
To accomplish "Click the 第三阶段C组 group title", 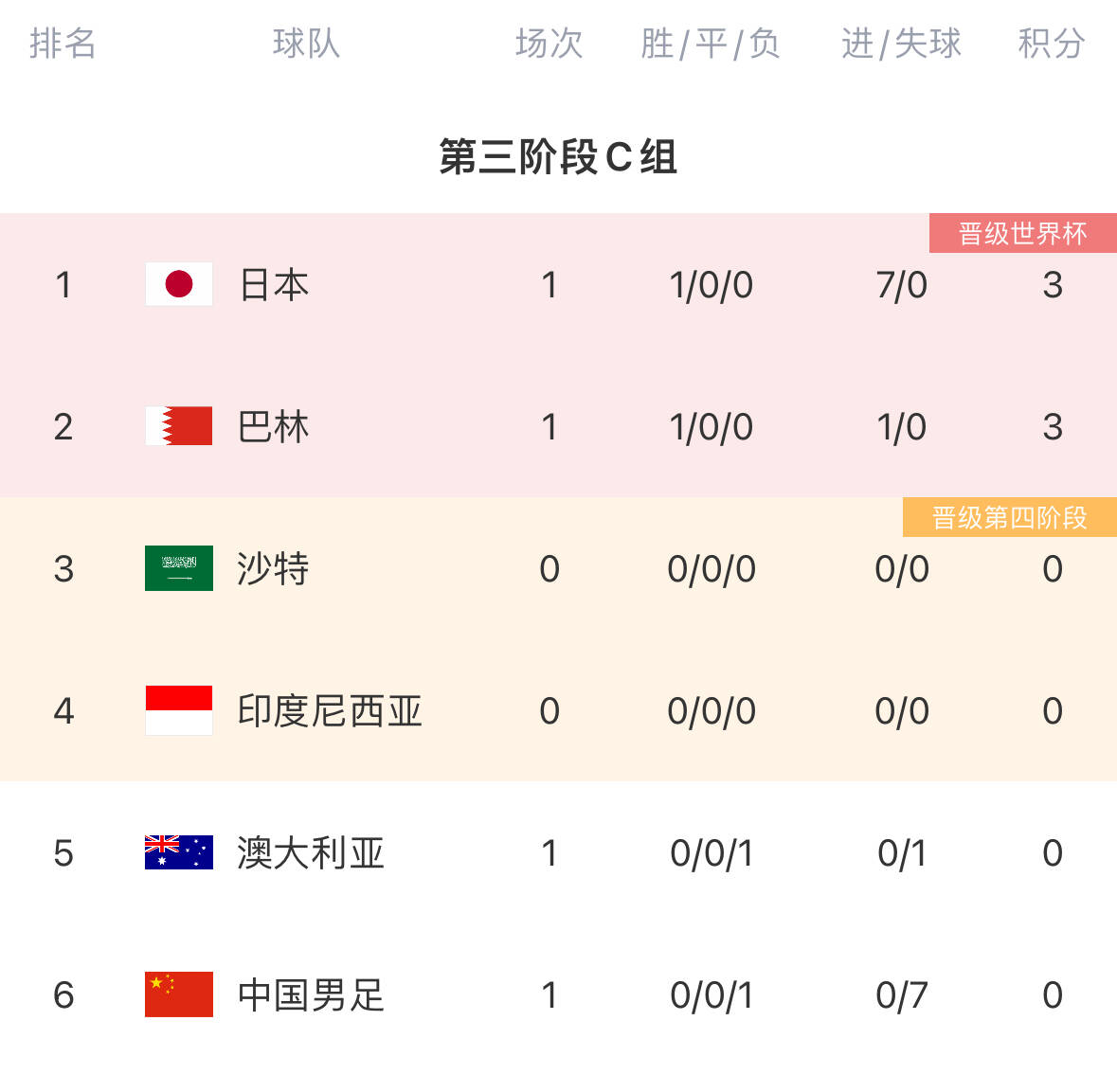I will pos(558,156).
